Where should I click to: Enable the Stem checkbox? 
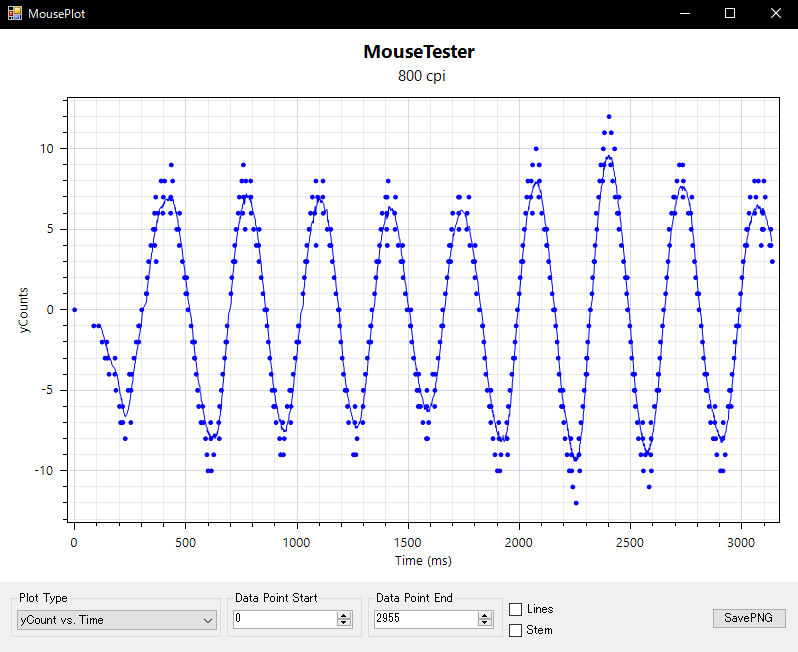516,630
